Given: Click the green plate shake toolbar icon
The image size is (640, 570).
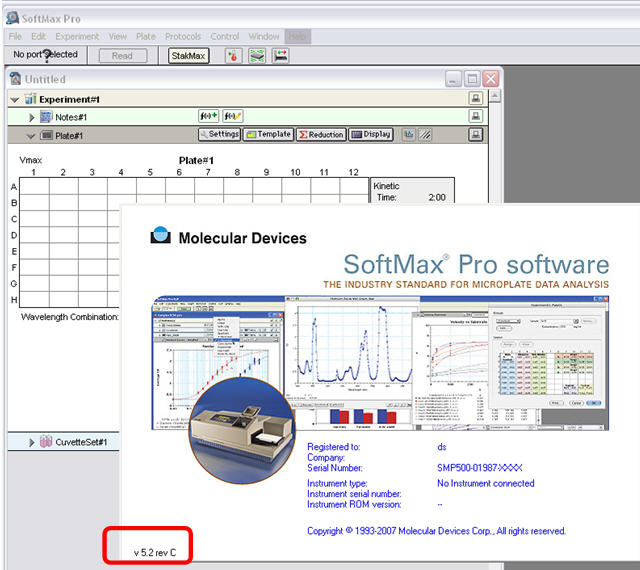Looking at the screenshot, I should [x=257, y=56].
